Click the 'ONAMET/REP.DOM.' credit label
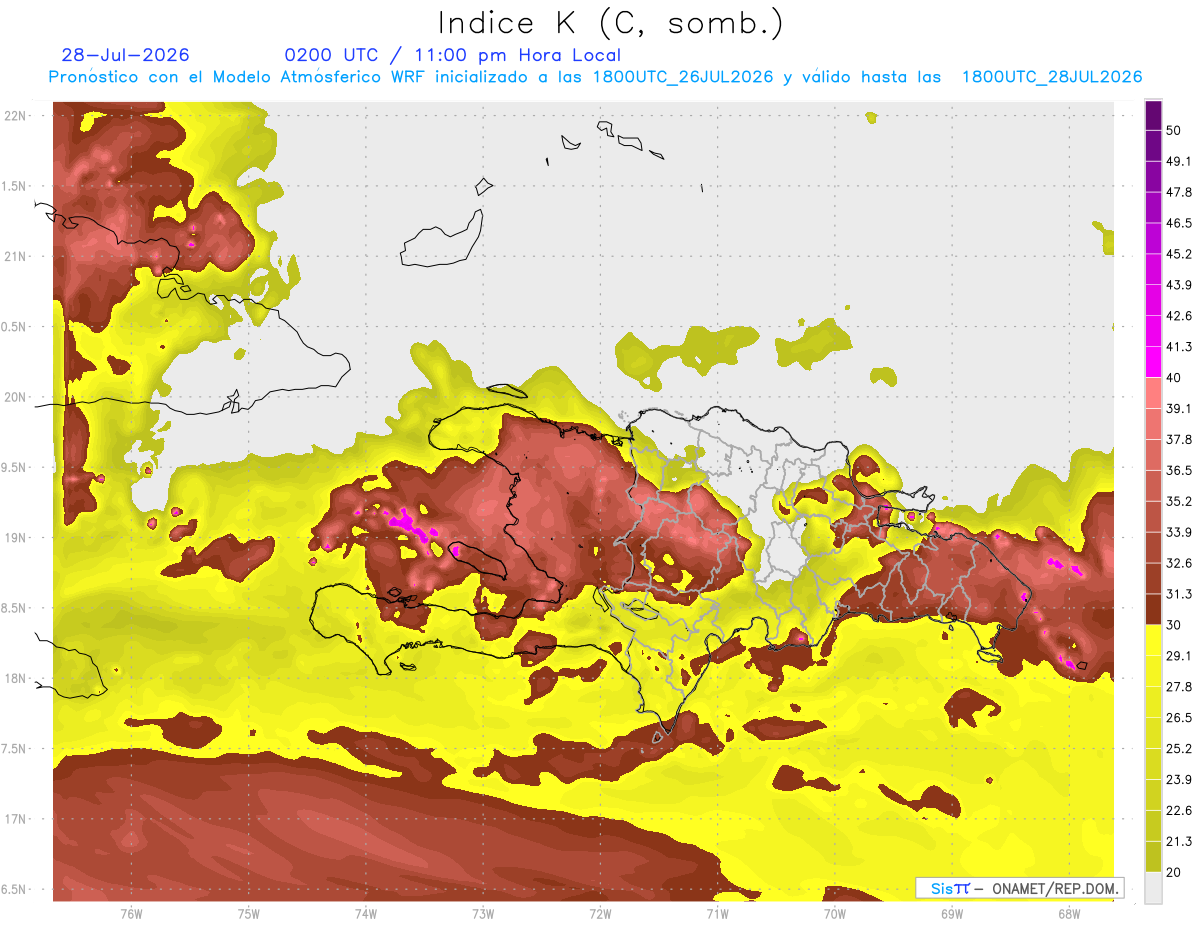Image resolution: width=1200 pixels, height=927 pixels. pyautogui.click(x=1055, y=888)
